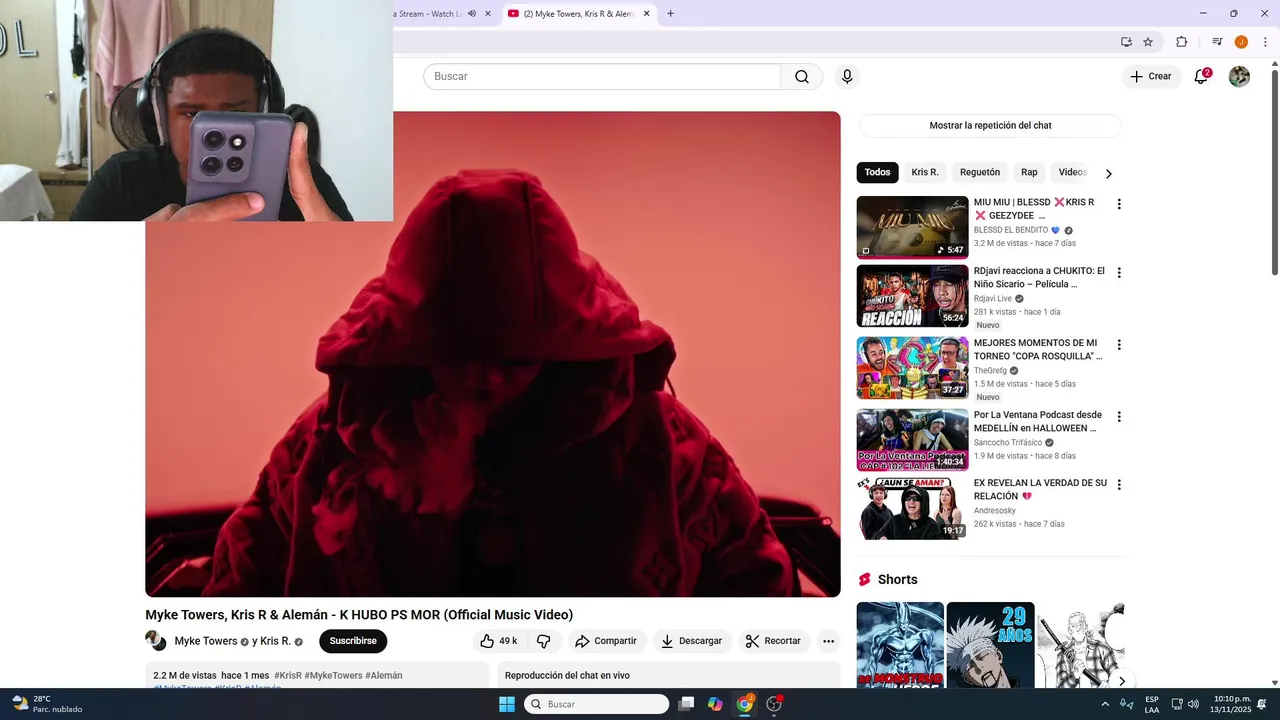Open options for MEJORES MOMENTOS video
Screen dimensions: 1280x720
point(1119,344)
